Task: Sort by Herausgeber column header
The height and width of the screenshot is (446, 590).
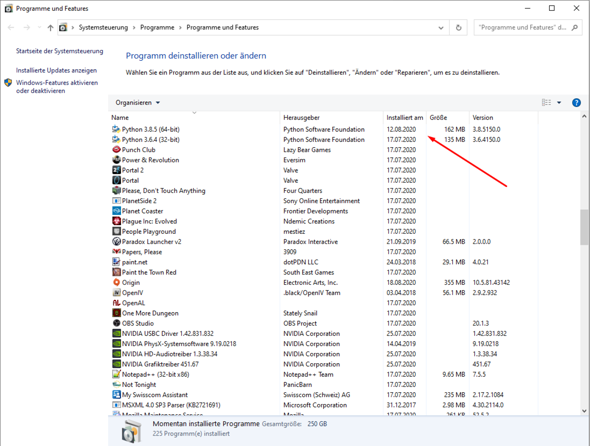Action: point(331,117)
